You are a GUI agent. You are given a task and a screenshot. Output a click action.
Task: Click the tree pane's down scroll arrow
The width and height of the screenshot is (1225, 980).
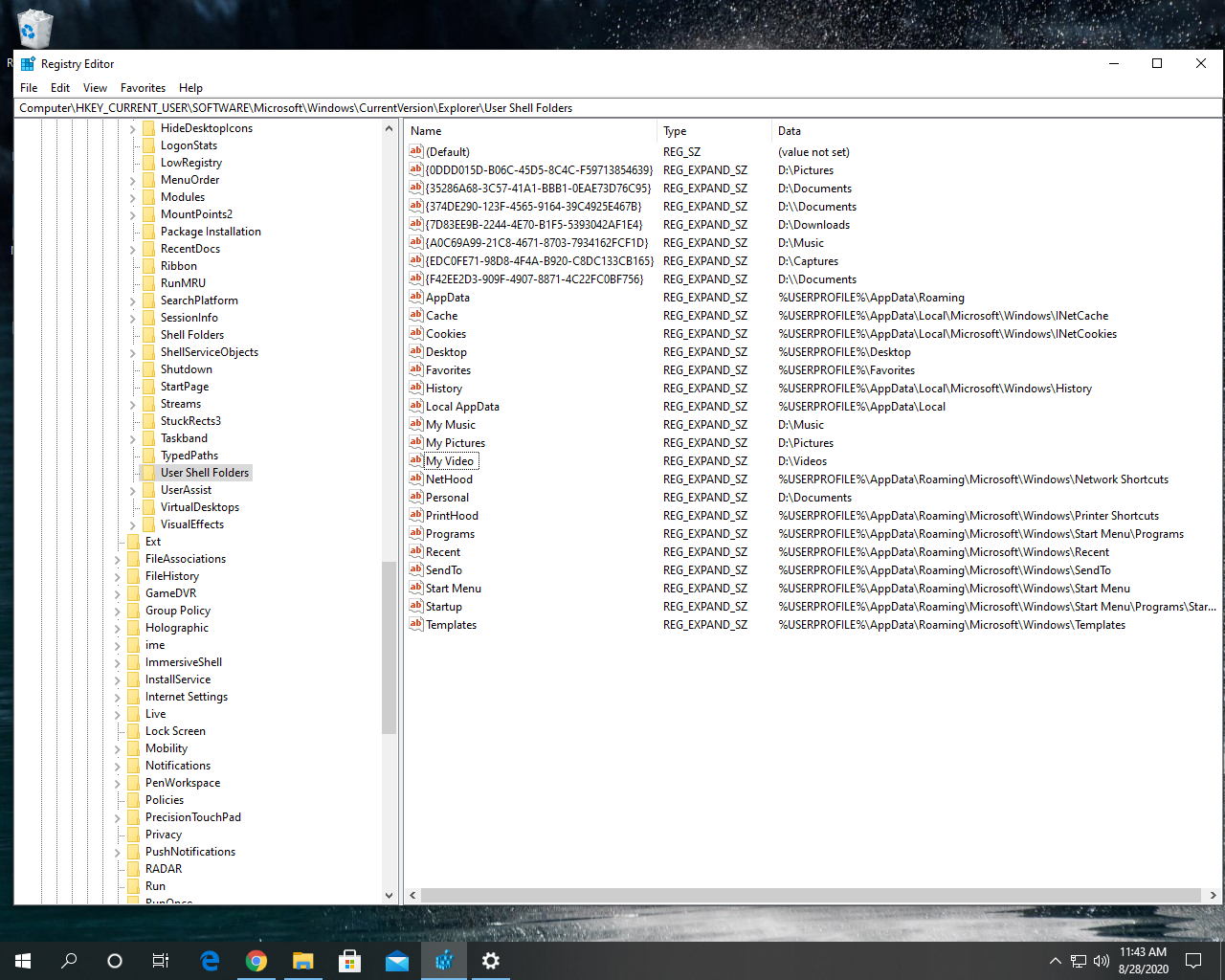pos(389,896)
